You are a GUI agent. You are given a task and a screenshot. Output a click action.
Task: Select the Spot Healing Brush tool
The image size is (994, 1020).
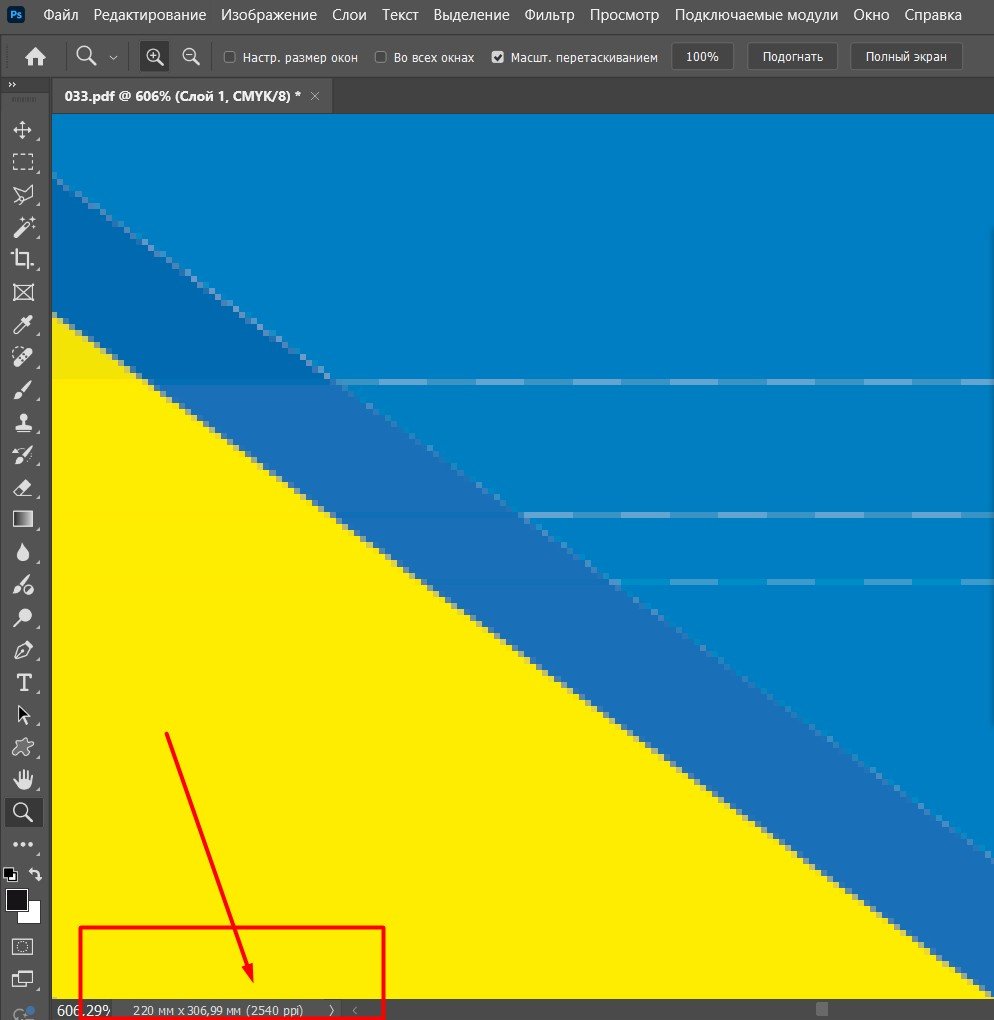(23, 356)
